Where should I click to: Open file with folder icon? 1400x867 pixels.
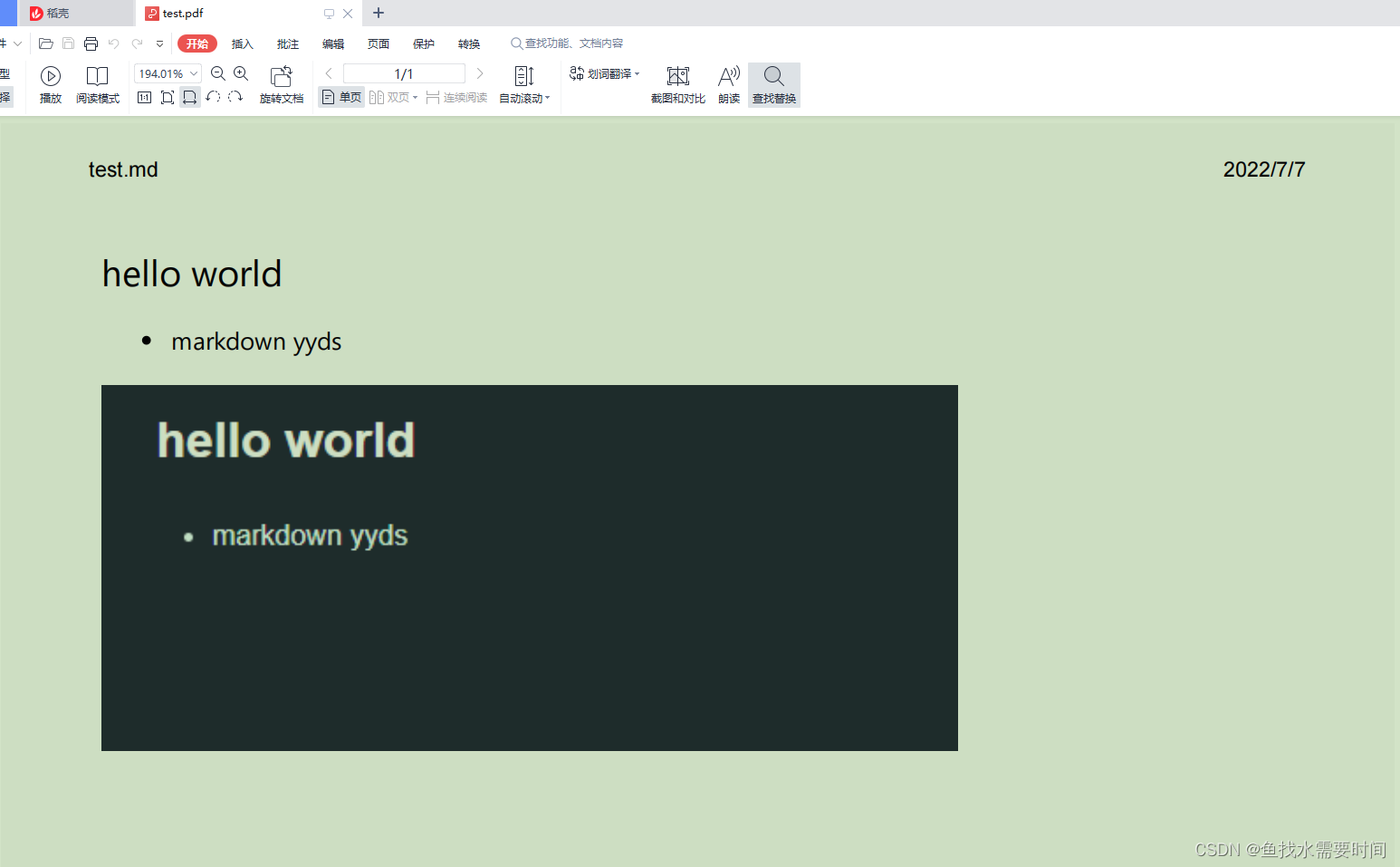click(x=46, y=43)
